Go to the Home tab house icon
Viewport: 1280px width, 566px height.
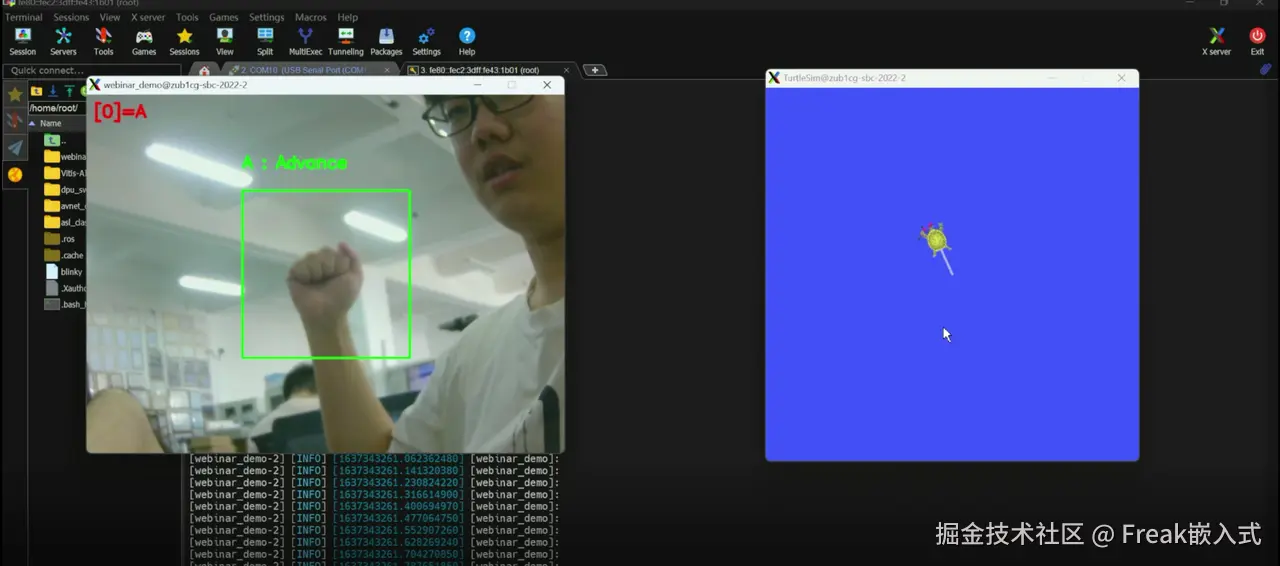tap(204, 70)
